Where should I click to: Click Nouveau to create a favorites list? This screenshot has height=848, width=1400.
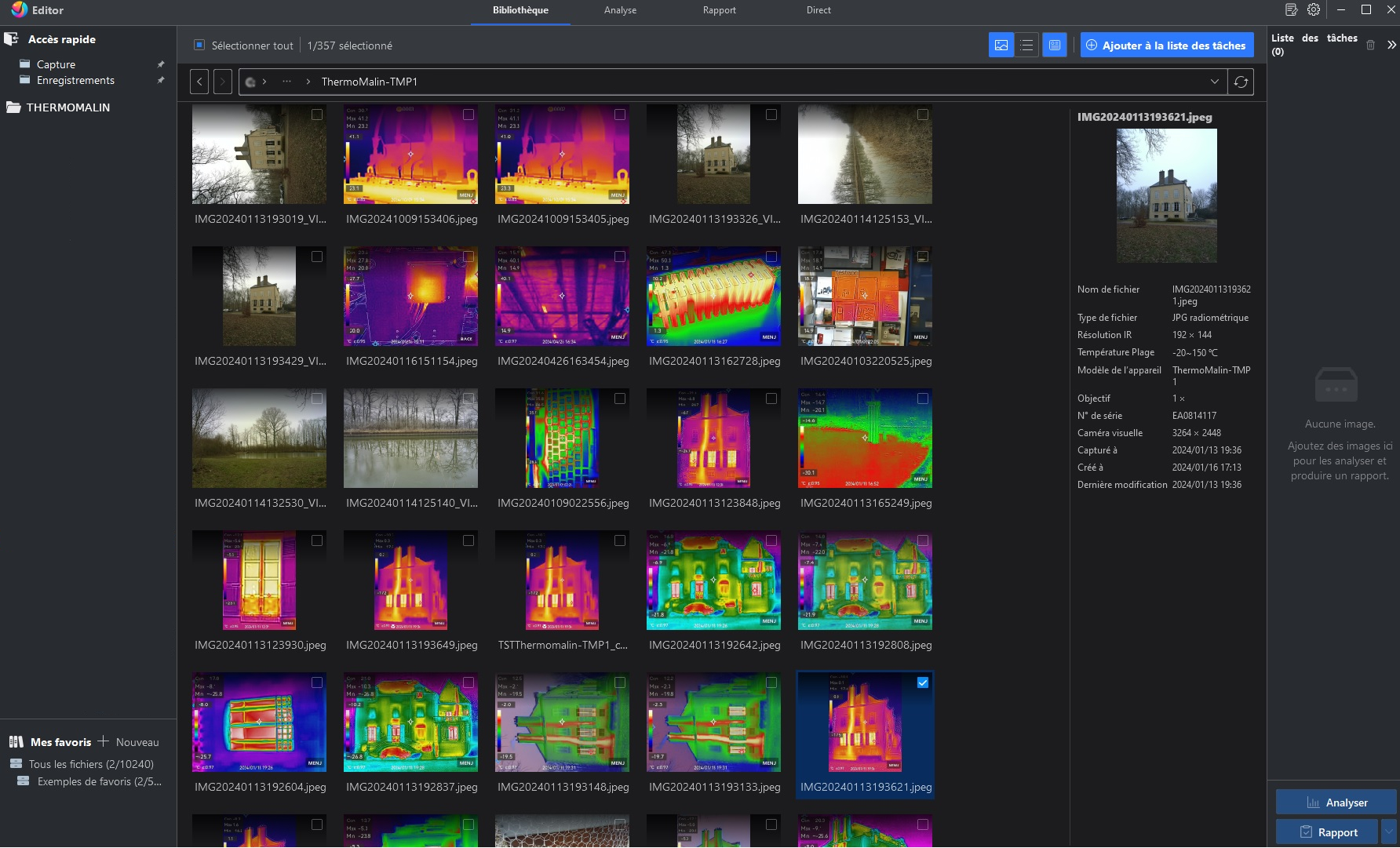(137, 742)
